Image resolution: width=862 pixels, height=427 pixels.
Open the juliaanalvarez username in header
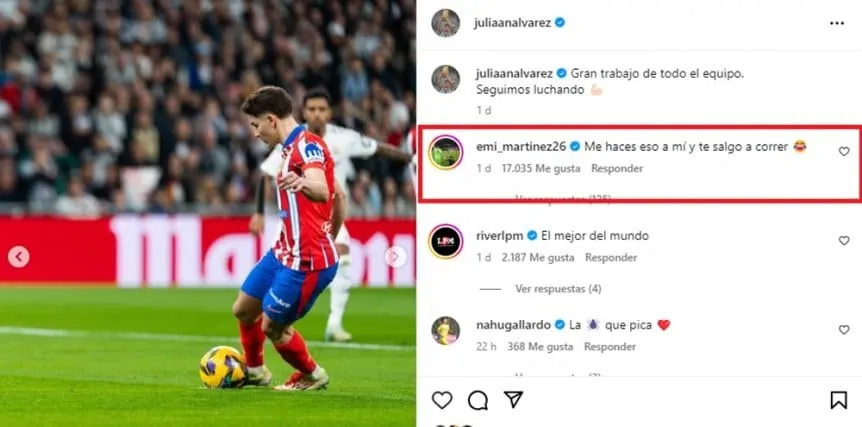point(512,23)
